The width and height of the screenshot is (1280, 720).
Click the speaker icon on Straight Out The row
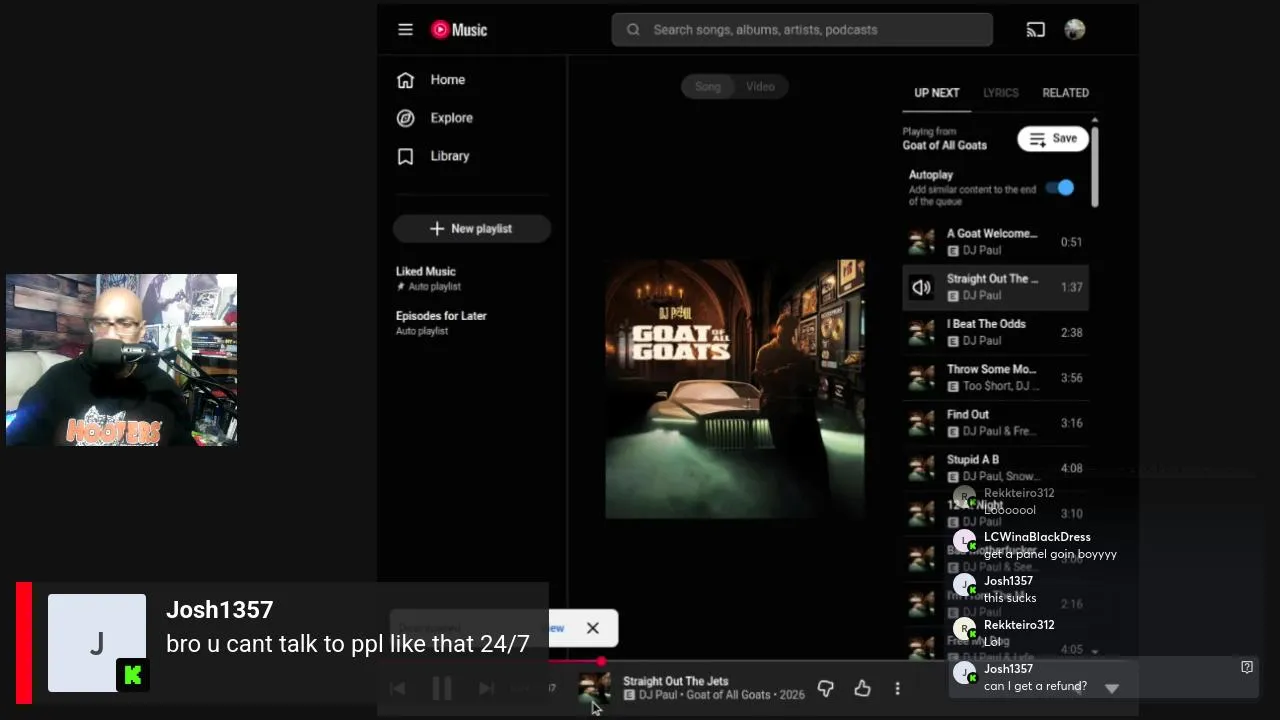click(x=921, y=287)
